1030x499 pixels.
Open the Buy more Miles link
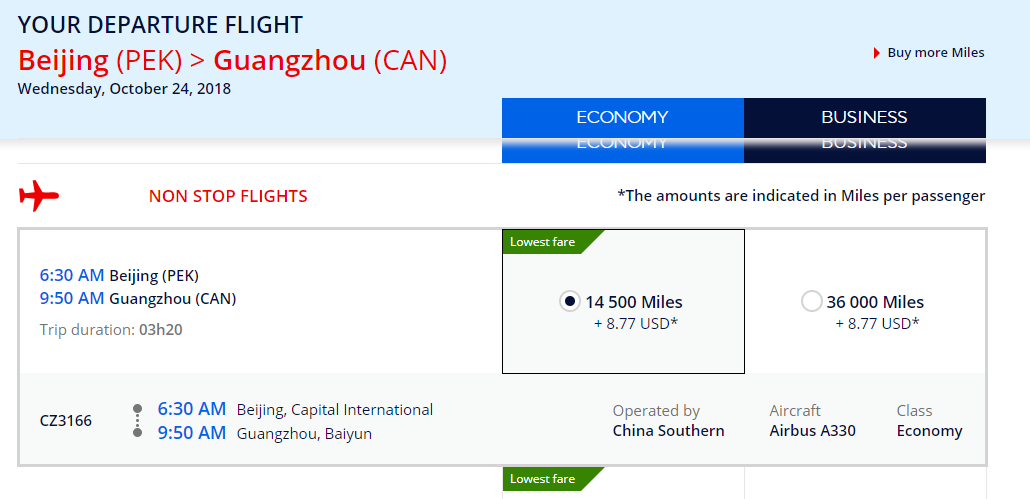click(935, 53)
